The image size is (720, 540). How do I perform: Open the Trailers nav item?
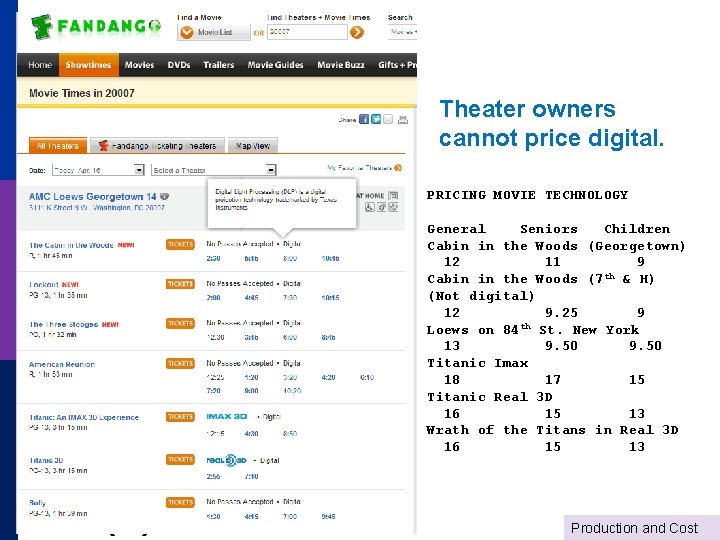(x=219, y=65)
